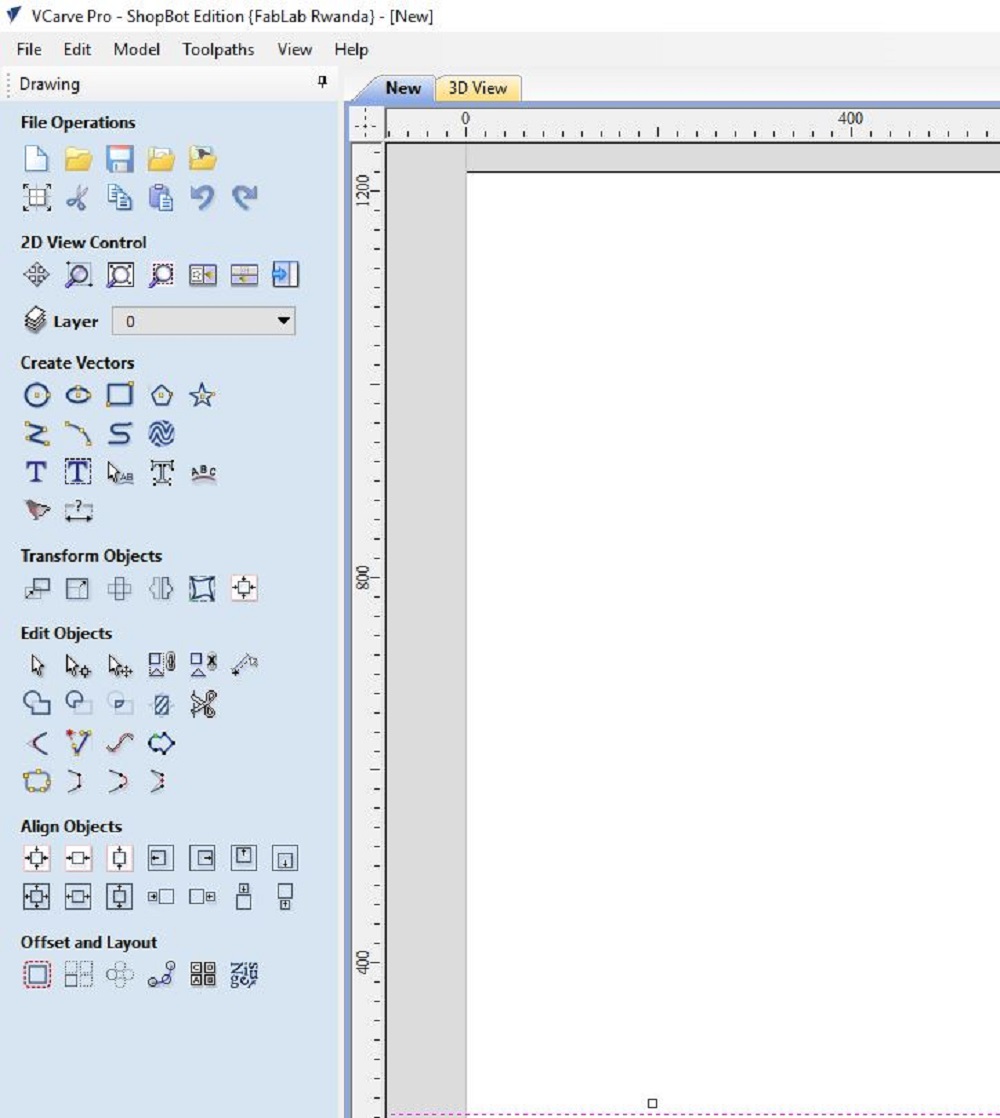Save the file with floppy icon
The width and height of the screenshot is (1000, 1118).
(x=120, y=158)
